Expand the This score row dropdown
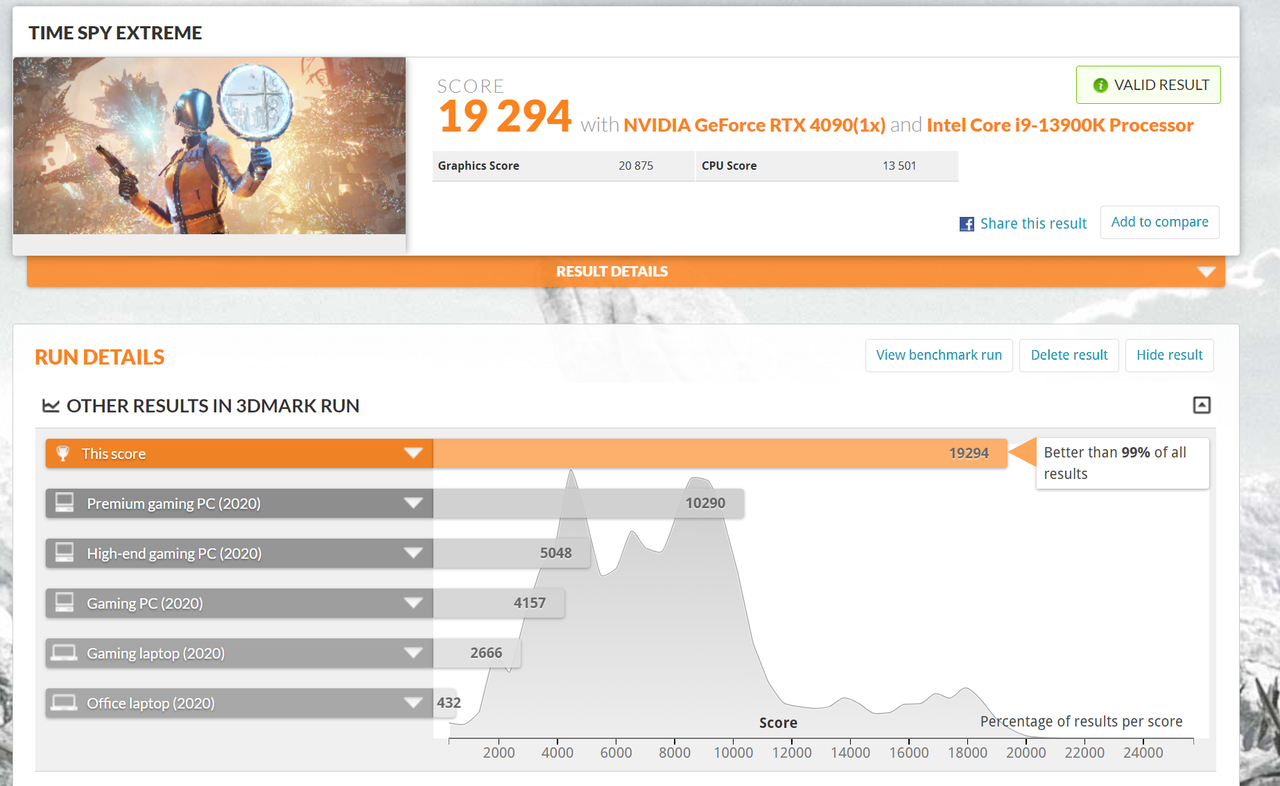 [413, 454]
